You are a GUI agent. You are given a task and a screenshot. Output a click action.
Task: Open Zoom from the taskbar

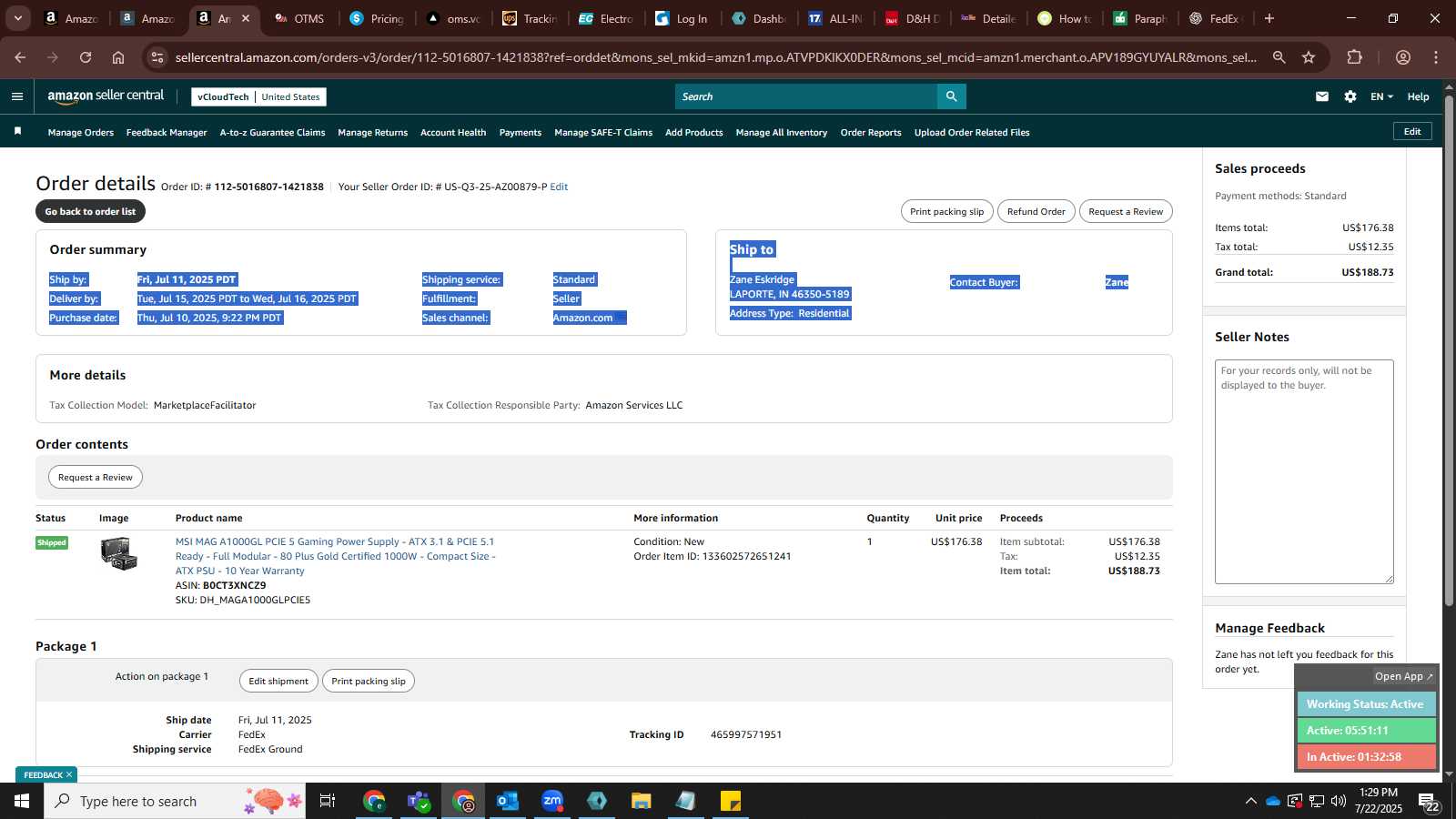click(552, 801)
